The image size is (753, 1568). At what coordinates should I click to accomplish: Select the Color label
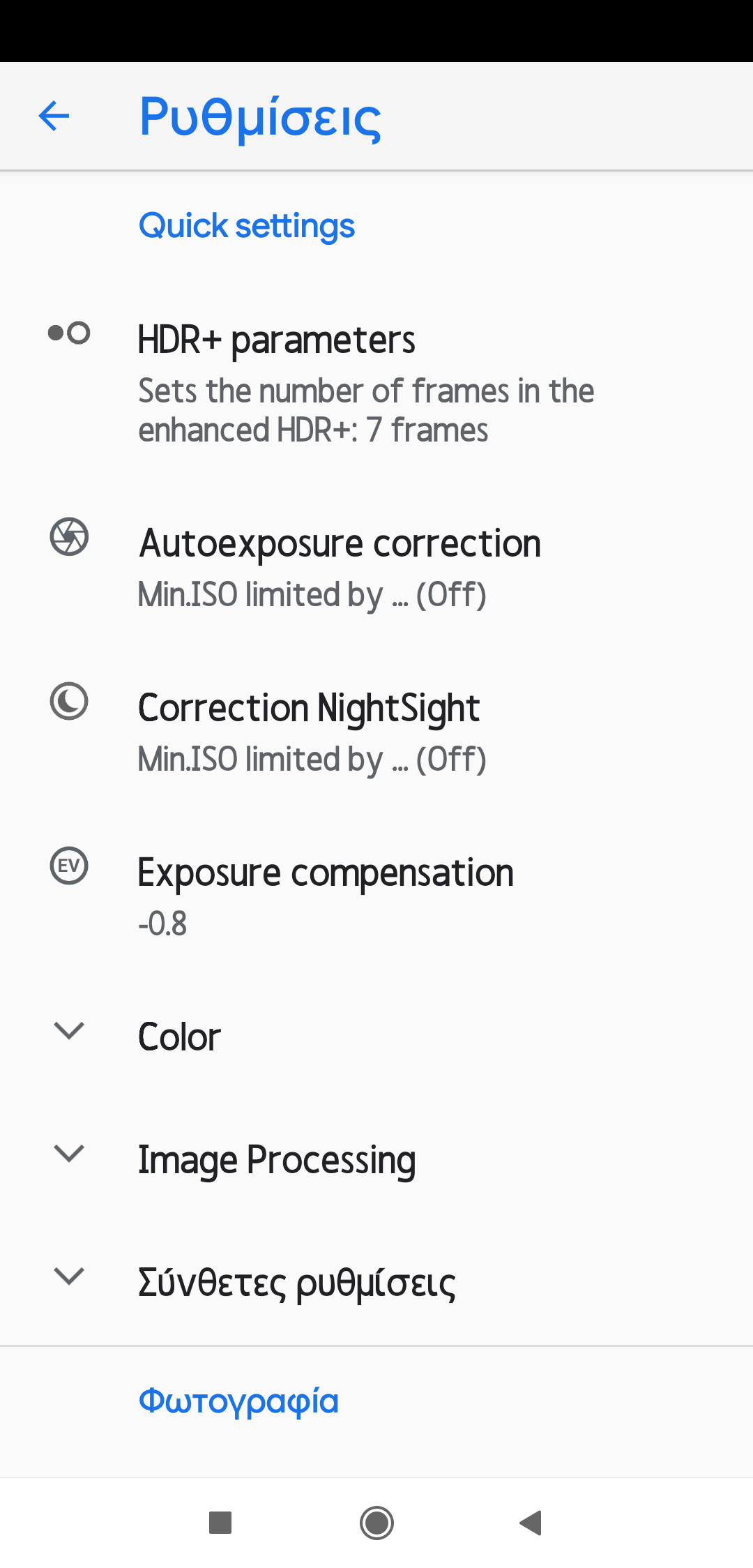[179, 1037]
